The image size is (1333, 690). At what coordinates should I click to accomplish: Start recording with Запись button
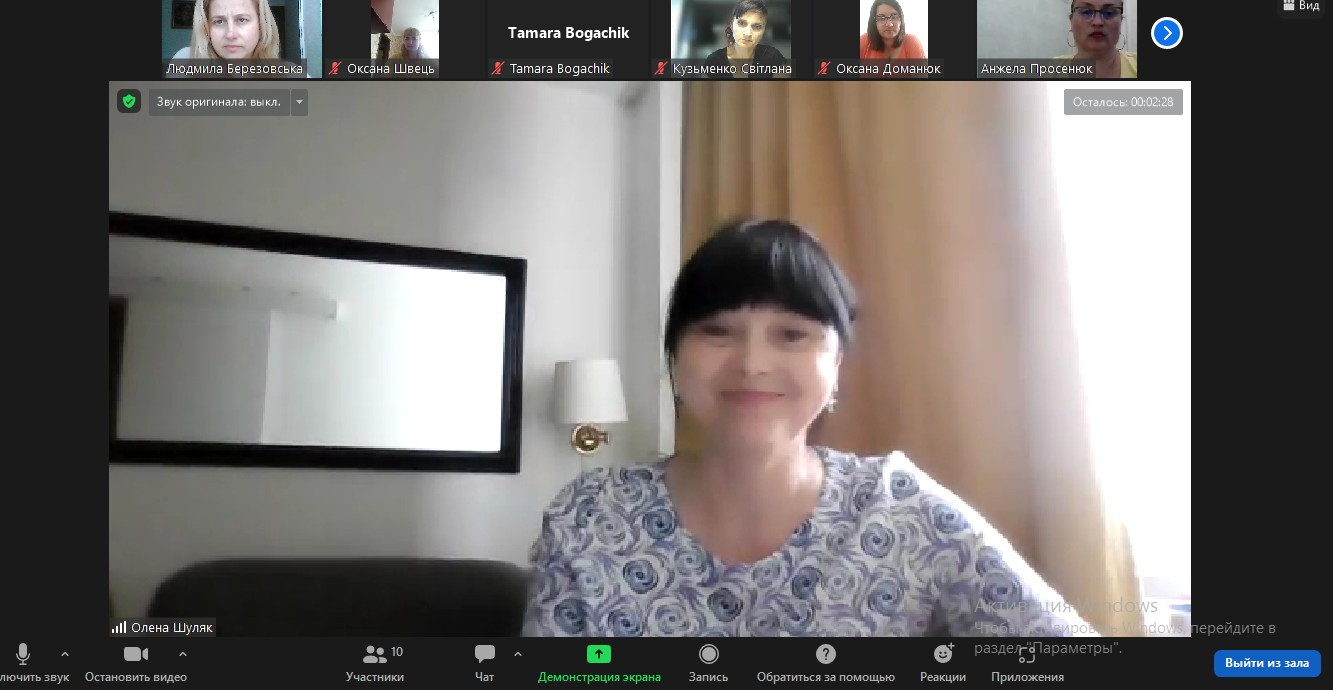[709, 663]
